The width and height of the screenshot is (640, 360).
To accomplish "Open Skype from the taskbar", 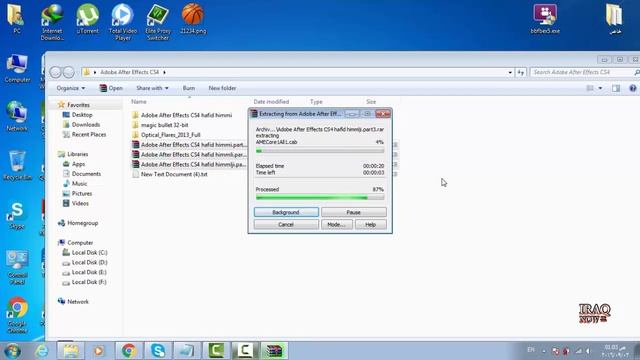I will coord(158,351).
